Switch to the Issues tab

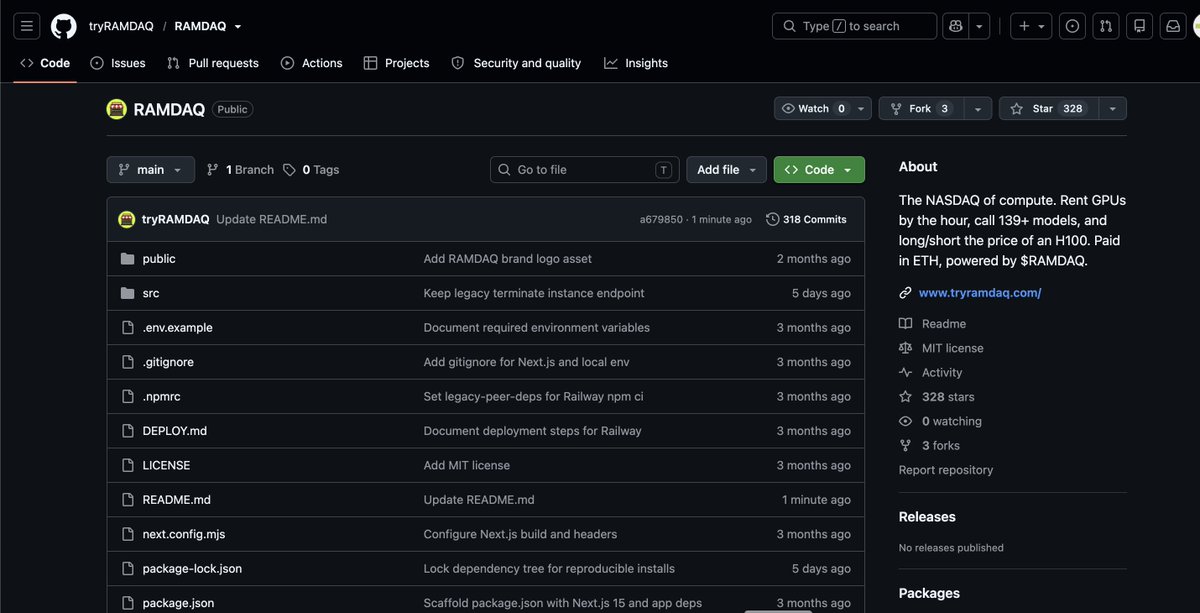coord(118,63)
